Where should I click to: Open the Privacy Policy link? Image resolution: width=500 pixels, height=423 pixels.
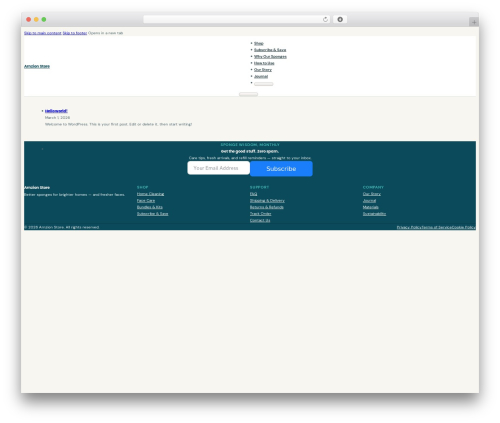point(409,227)
